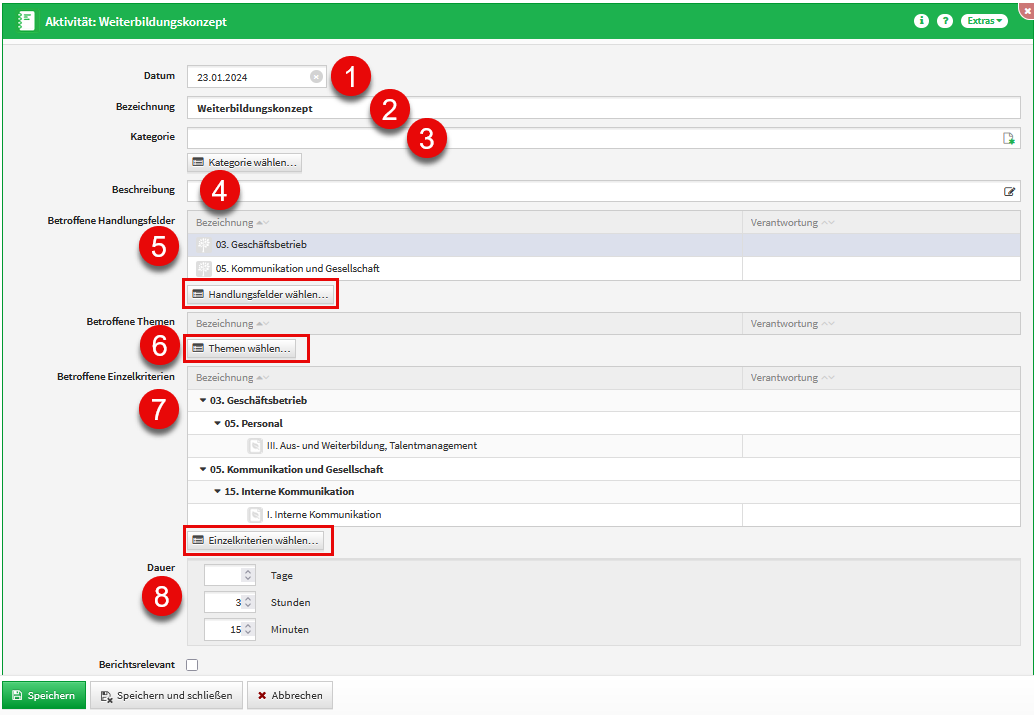1034x715 pixels.
Task: Click the 03. Geschäftsbetrieb row icon
Action: pos(203,245)
